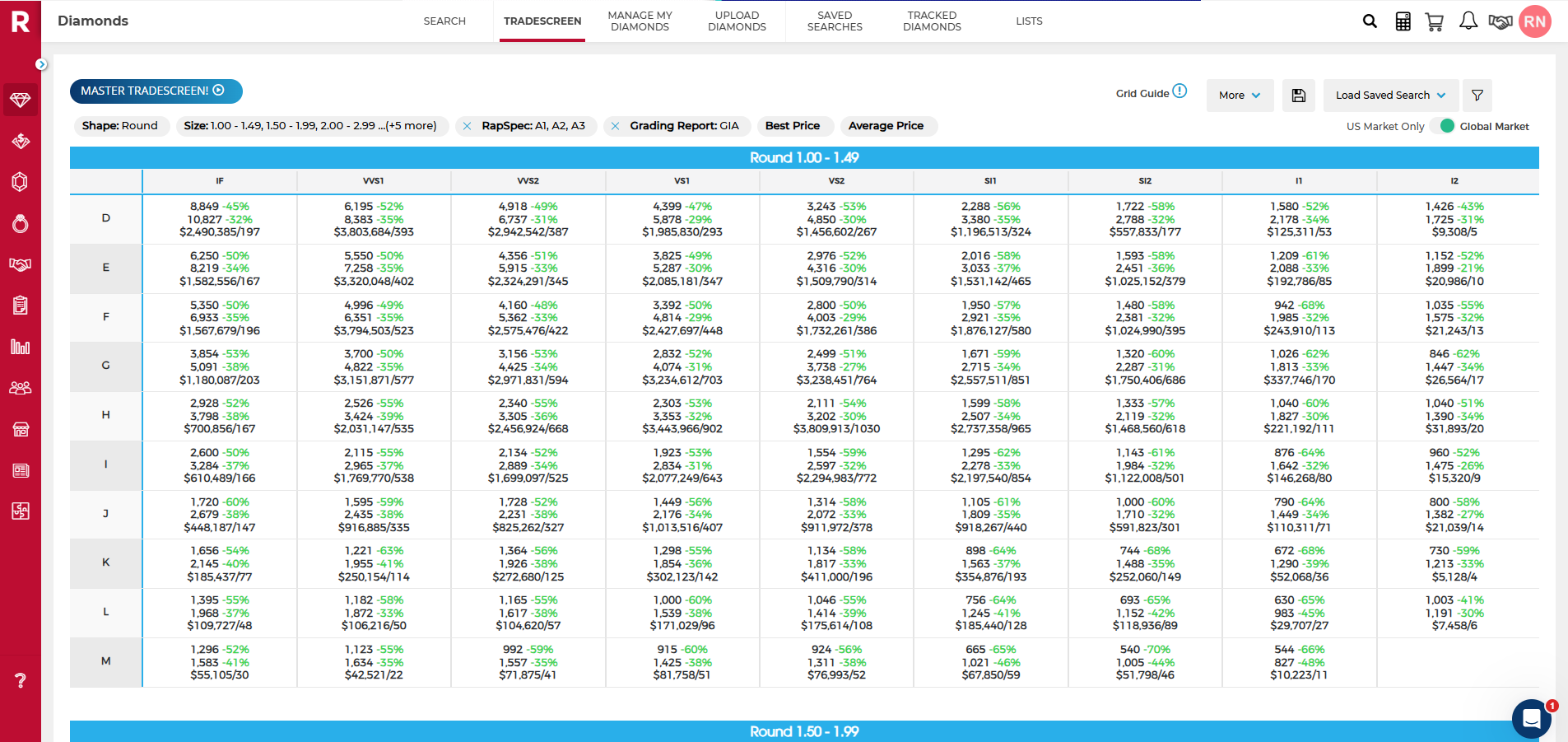Click the H color, VS2 clarity cell
Image resolution: width=1568 pixels, height=742 pixels.
click(836, 416)
